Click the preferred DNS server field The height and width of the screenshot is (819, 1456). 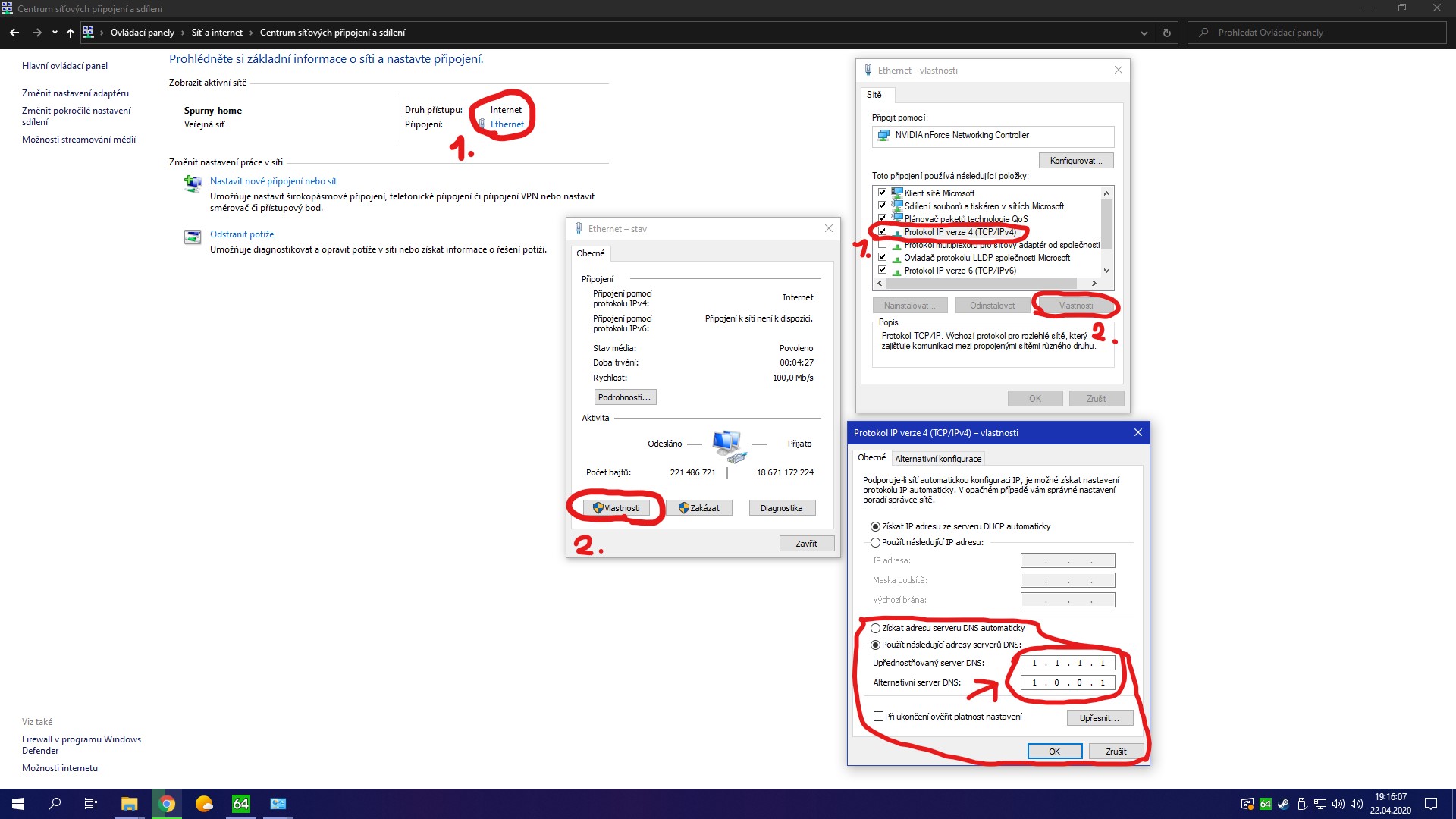pyautogui.click(x=1068, y=663)
